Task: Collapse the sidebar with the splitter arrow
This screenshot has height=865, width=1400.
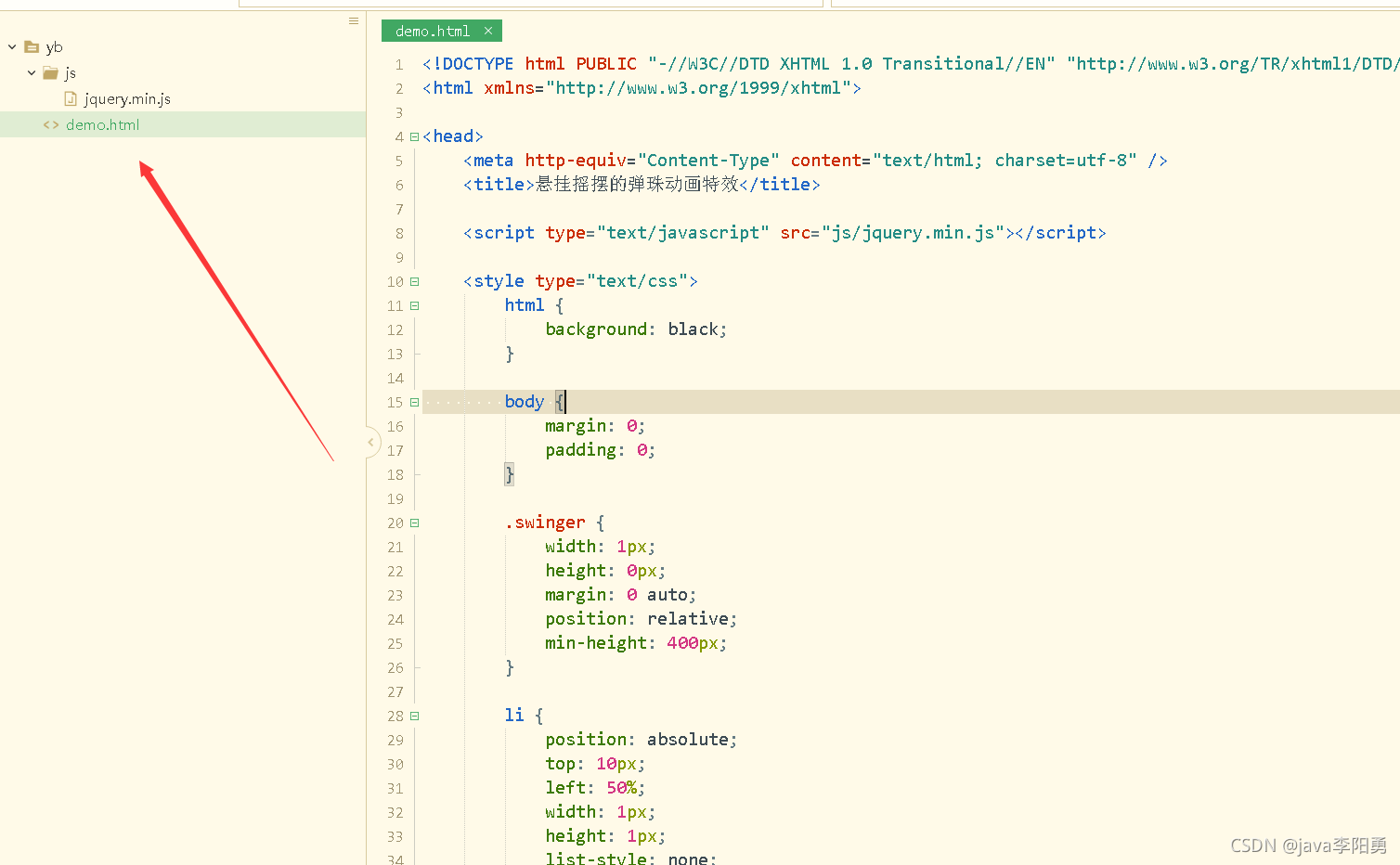Action: point(371,443)
